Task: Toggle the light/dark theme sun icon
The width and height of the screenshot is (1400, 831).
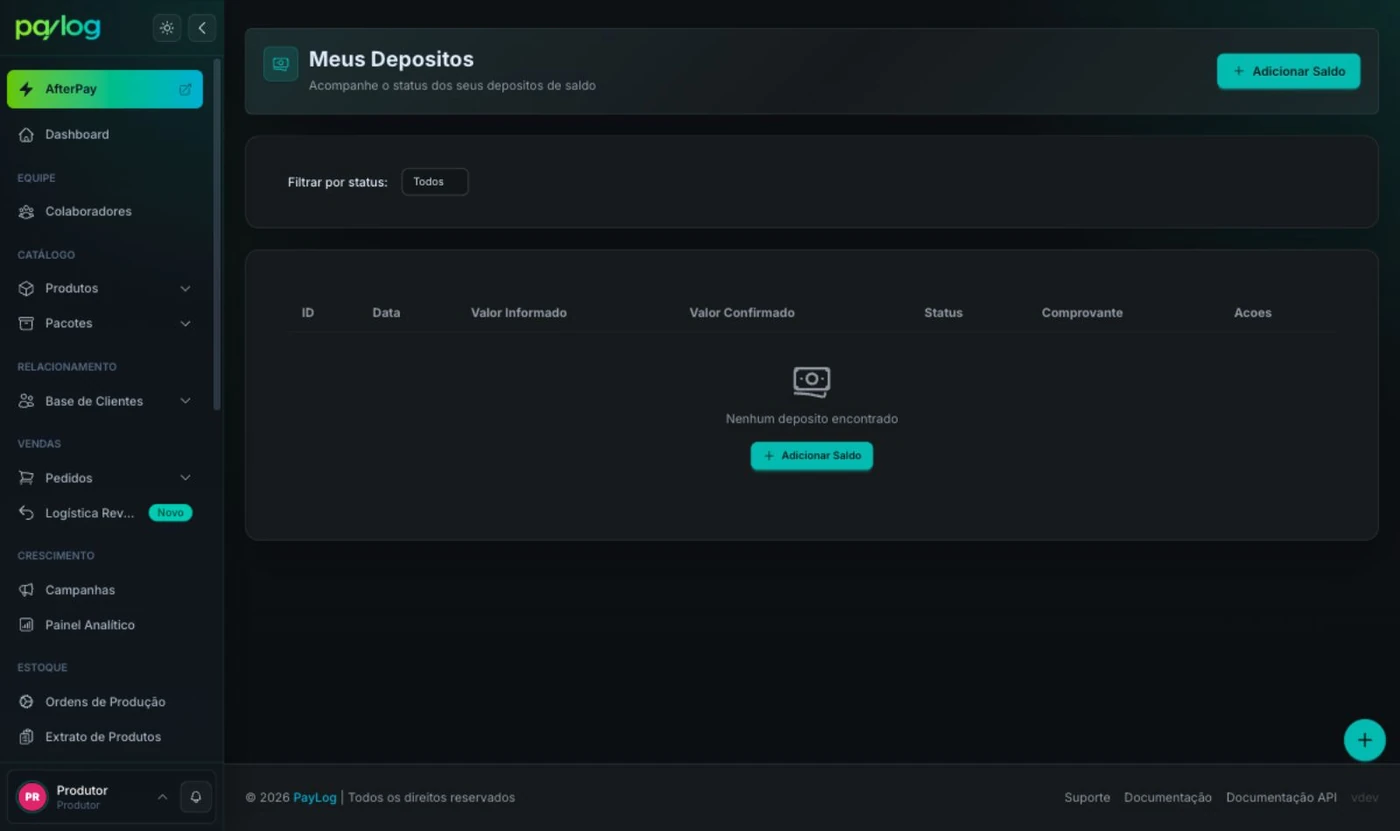Action: pos(167,28)
